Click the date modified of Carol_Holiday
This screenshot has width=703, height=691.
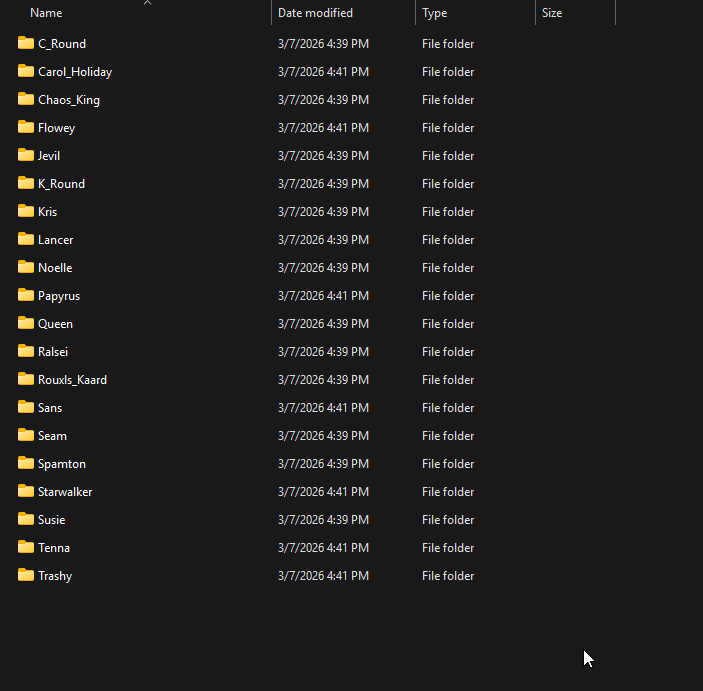pyautogui.click(x=323, y=72)
